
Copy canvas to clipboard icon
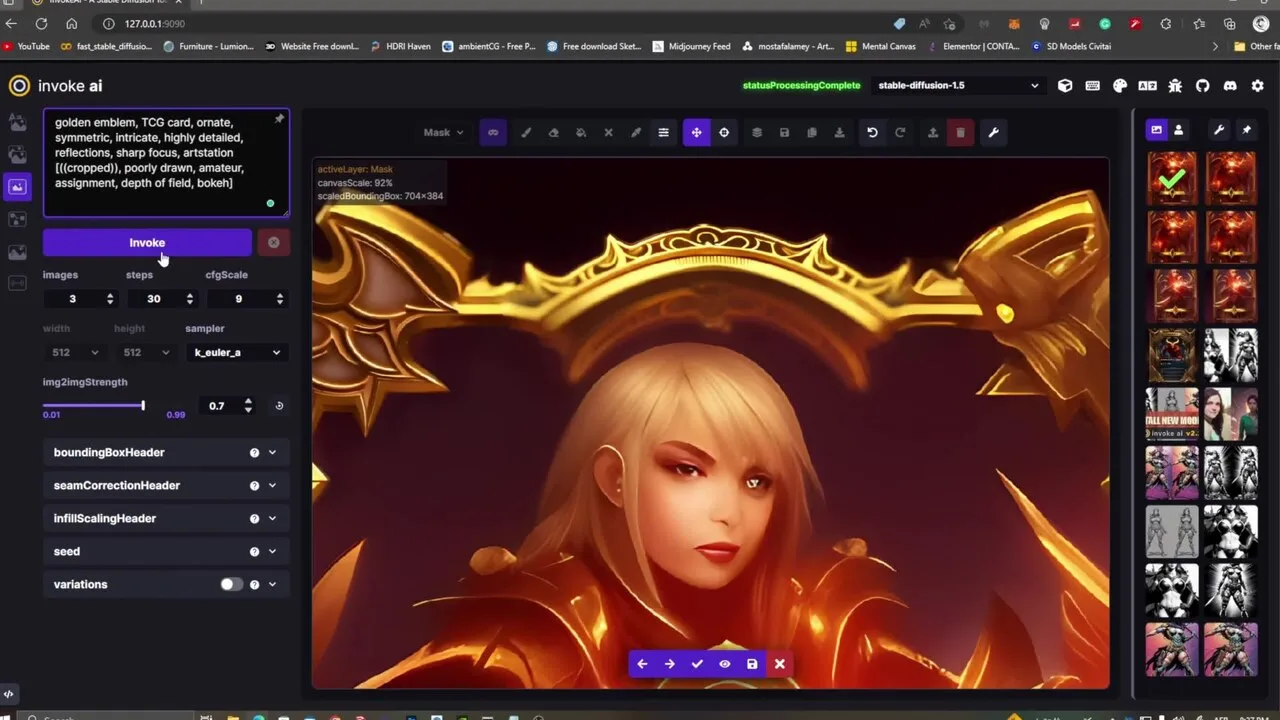(x=812, y=132)
